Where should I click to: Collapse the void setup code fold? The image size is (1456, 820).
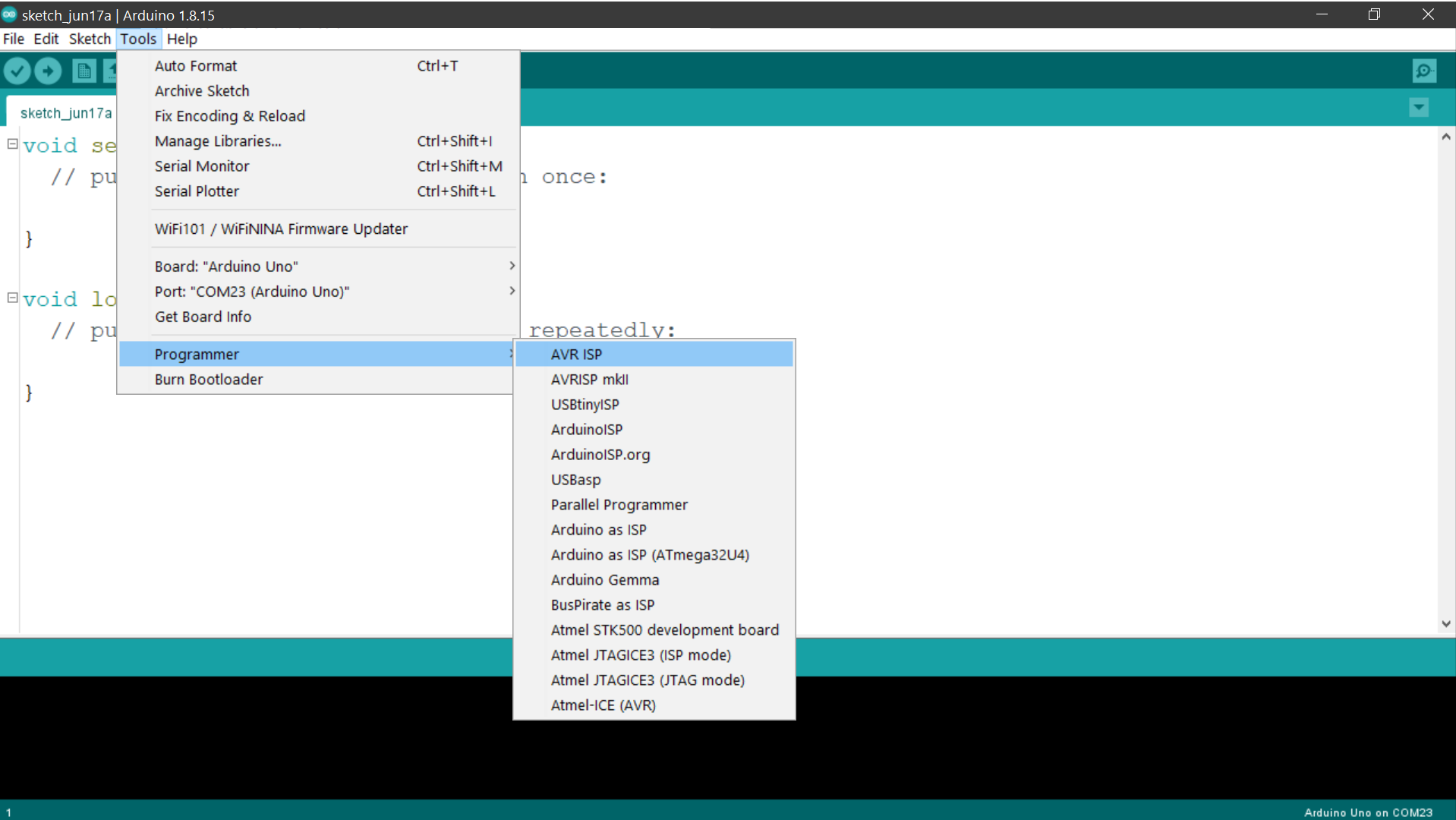click(12, 143)
